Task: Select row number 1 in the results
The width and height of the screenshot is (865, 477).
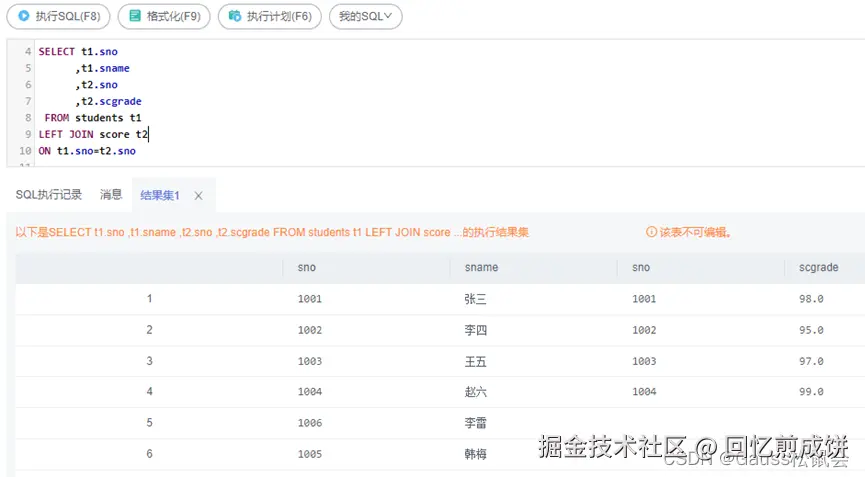Action: 149,299
